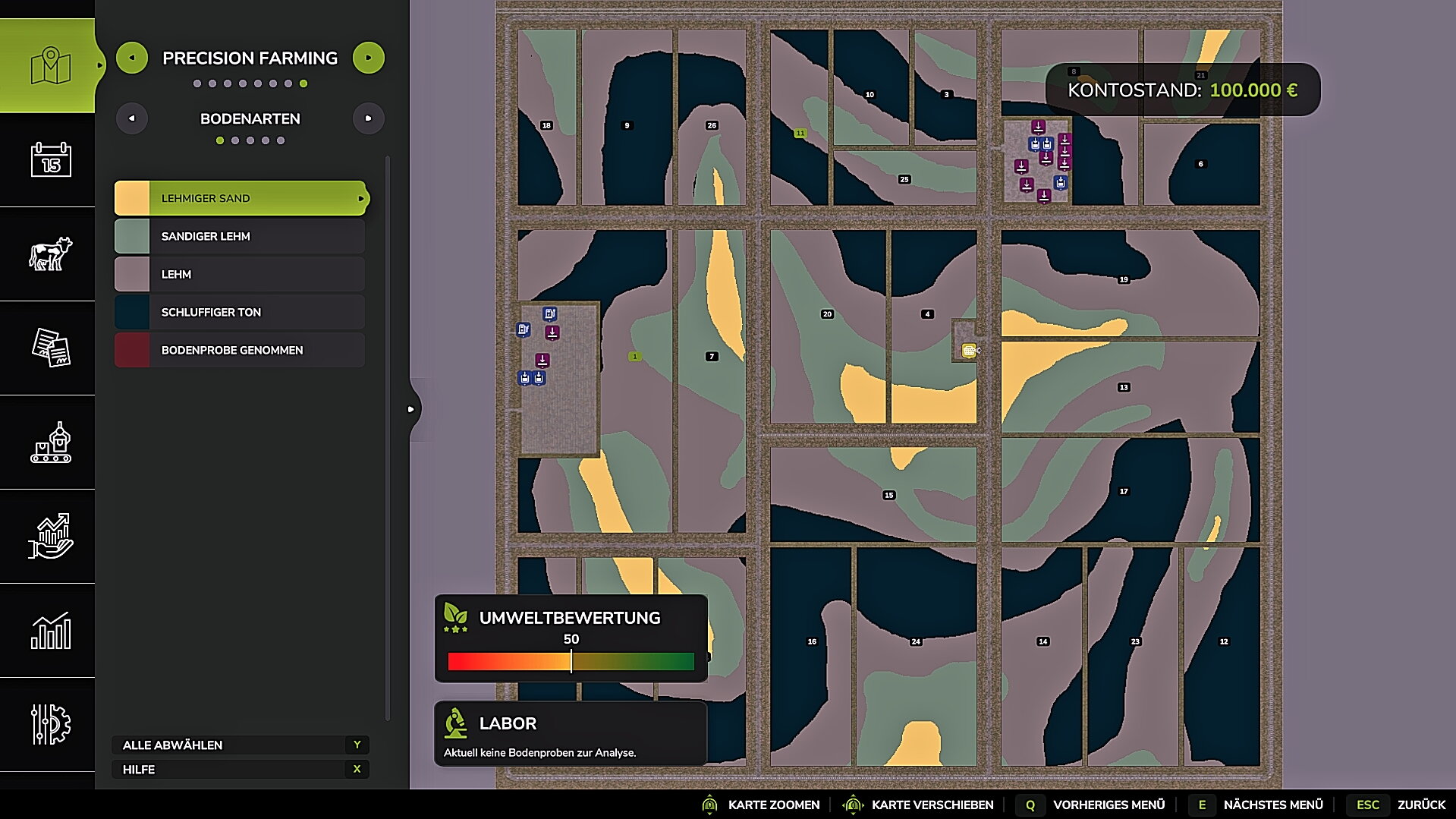This screenshot has width=1456, height=819.
Task: Go to previous Bodenarten map arrow
Action: tap(132, 118)
